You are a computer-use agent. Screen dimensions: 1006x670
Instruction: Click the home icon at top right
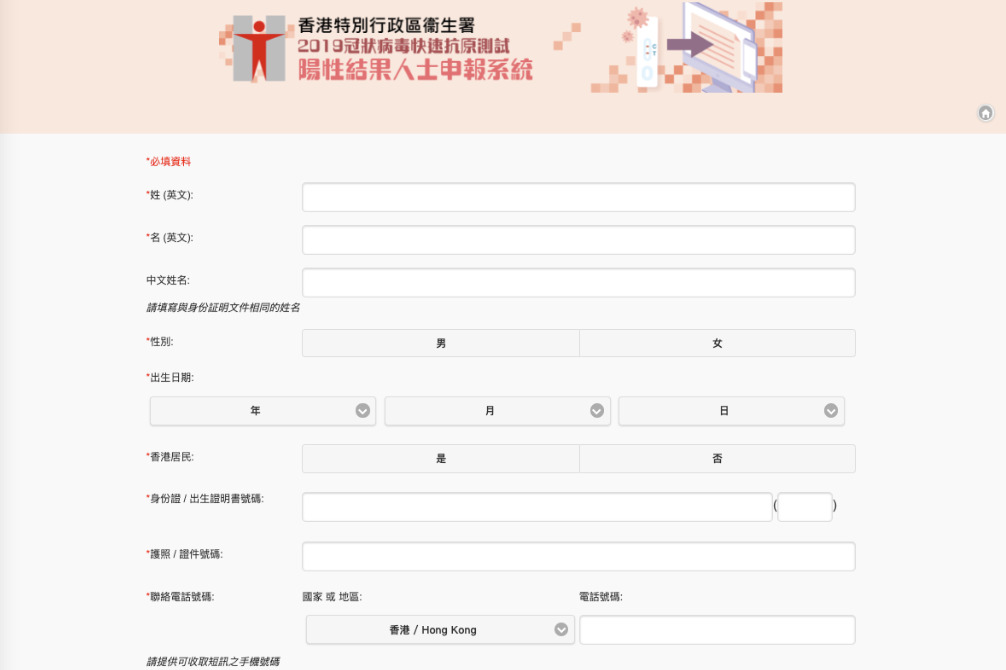click(987, 114)
